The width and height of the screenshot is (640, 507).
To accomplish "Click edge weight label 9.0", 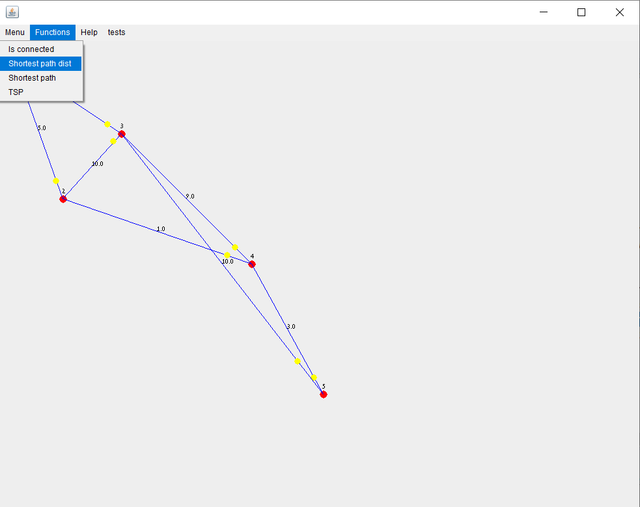I will tap(190, 196).
